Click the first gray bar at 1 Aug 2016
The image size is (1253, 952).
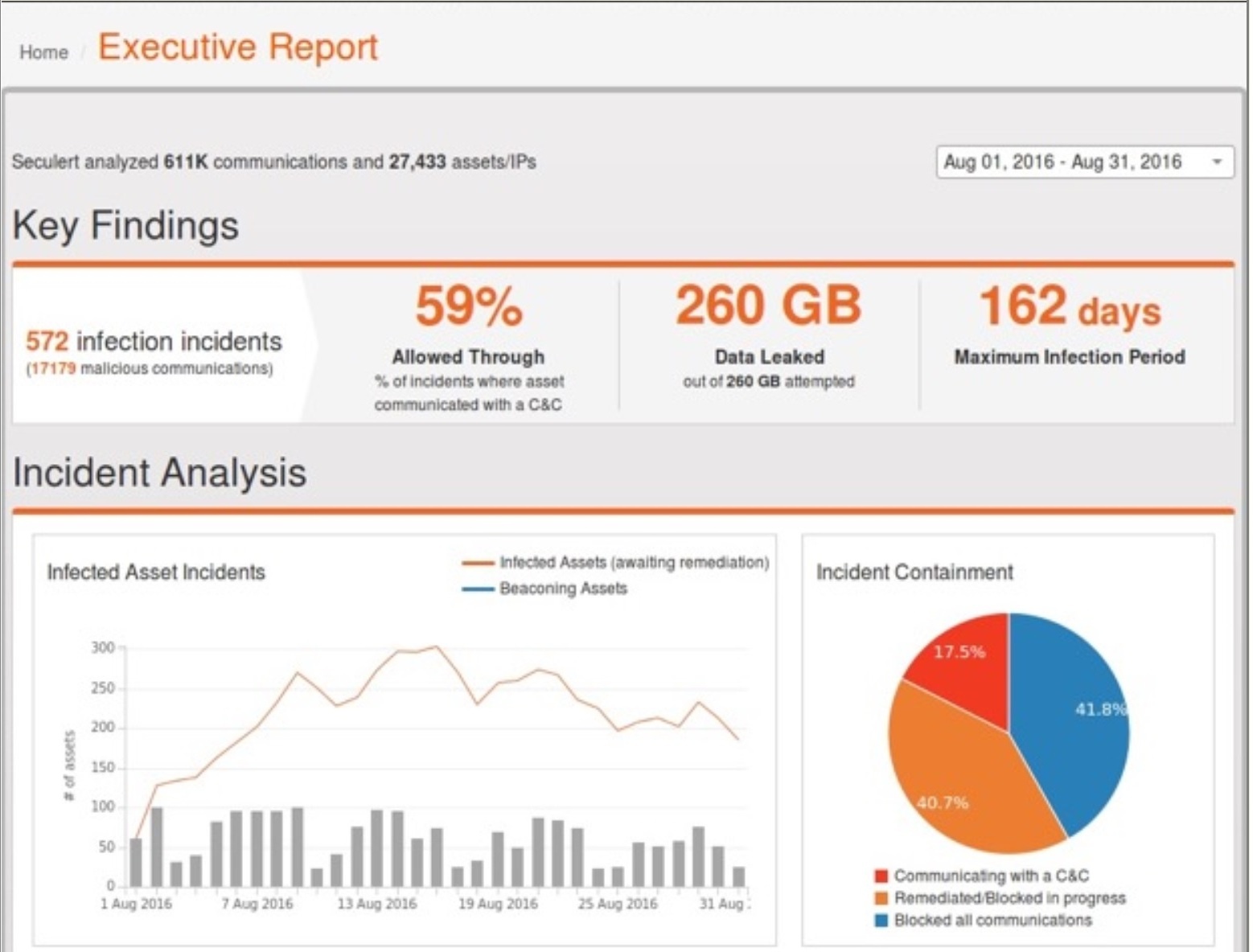point(136,862)
